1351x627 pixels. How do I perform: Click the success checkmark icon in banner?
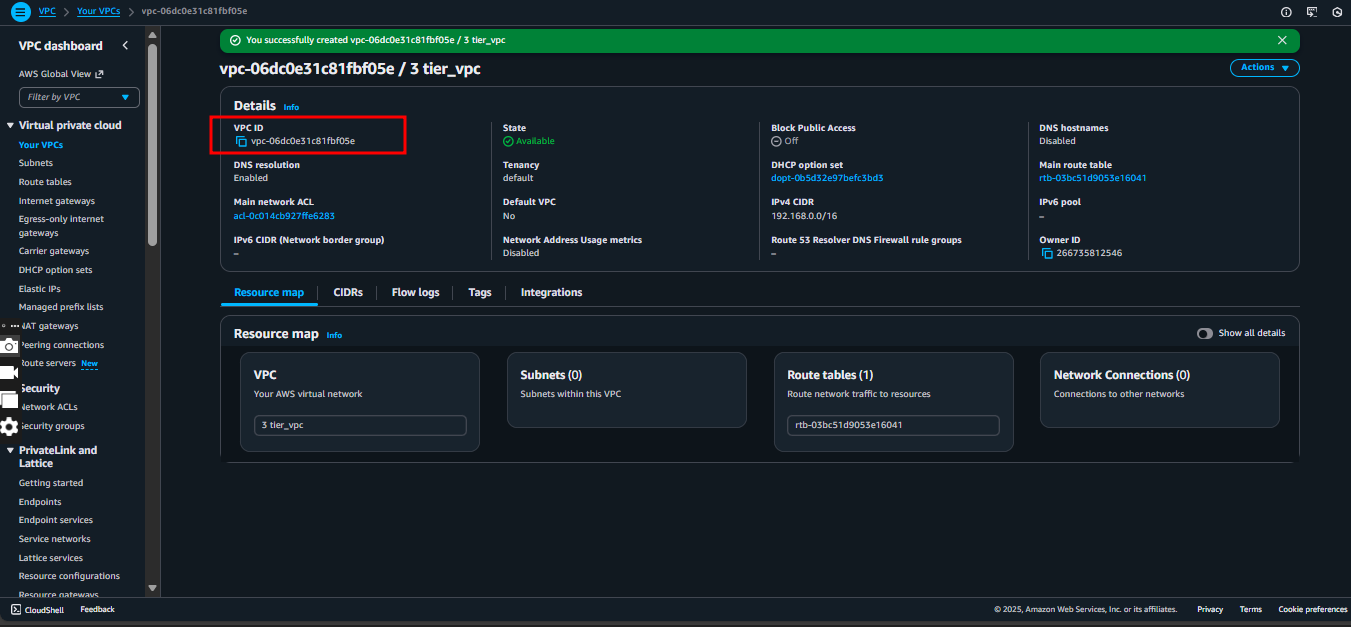click(x=235, y=40)
